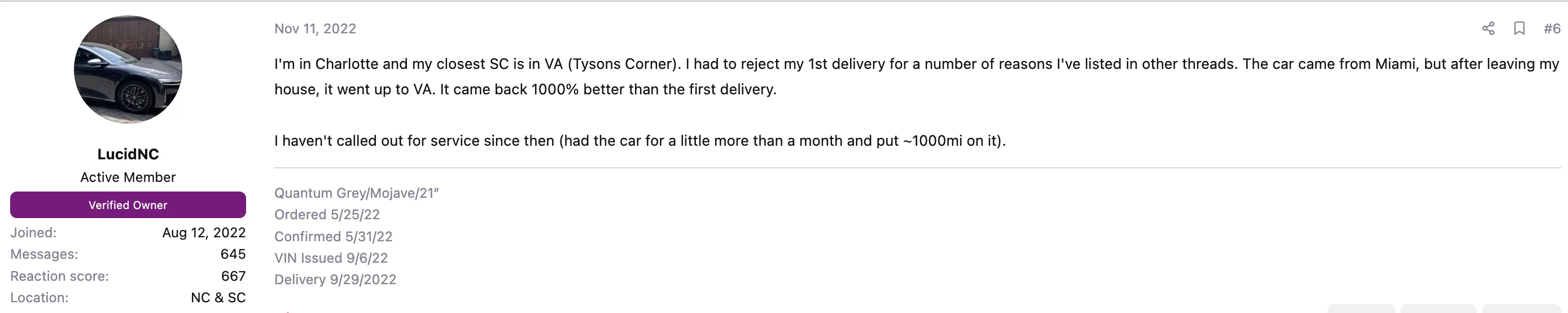Open the Nov 11, 2022 timestamp link

(x=315, y=29)
